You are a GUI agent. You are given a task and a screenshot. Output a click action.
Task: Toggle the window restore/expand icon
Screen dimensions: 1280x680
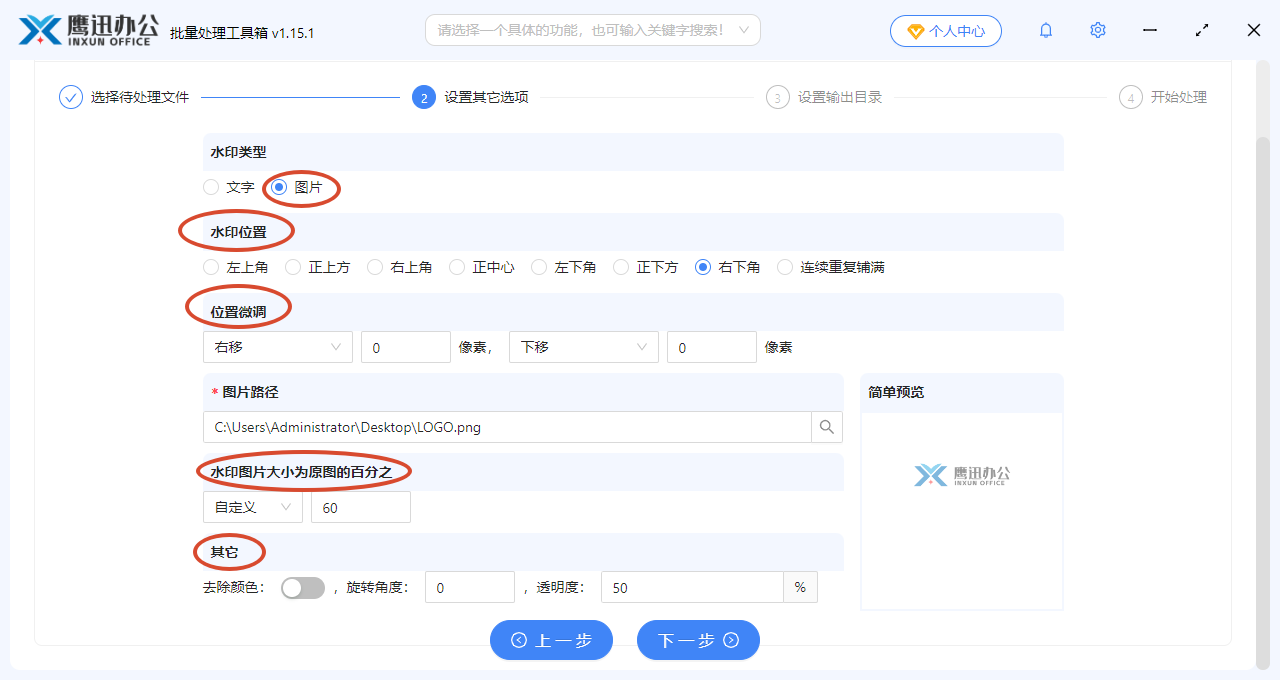1202,30
